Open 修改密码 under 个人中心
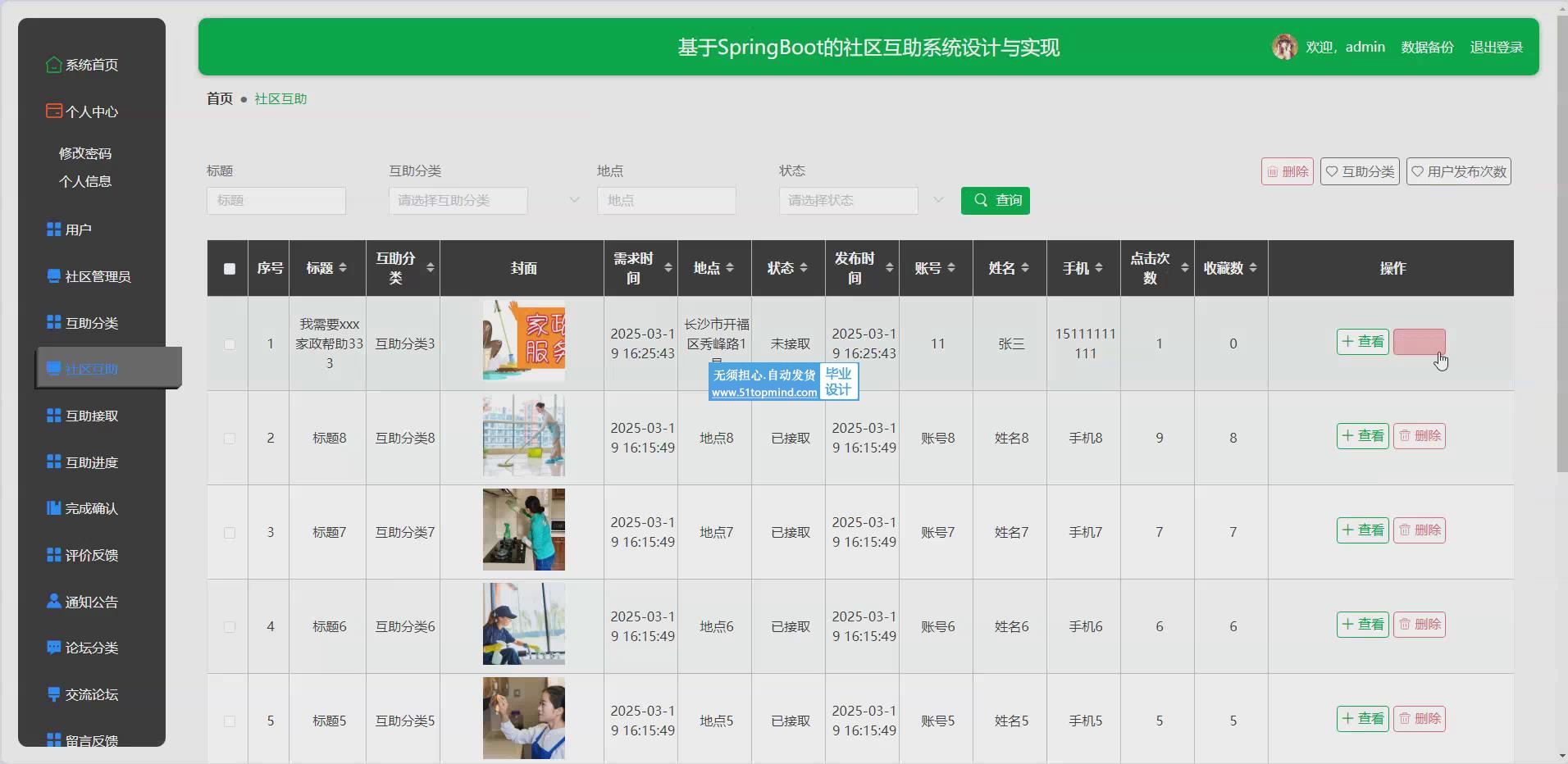 (x=85, y=153)
